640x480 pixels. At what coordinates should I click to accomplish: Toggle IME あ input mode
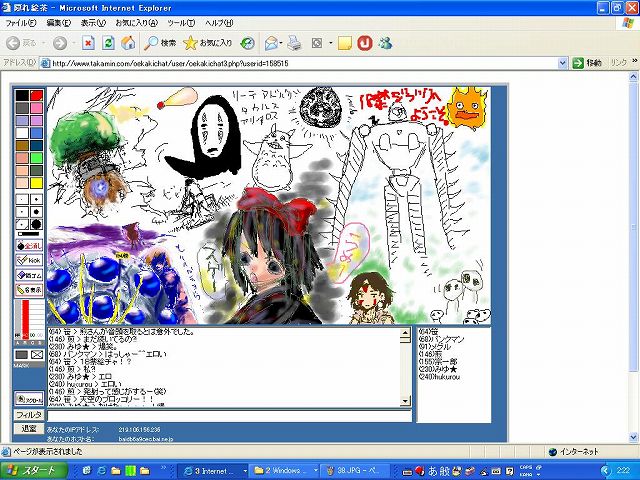[x=433, y=471]
